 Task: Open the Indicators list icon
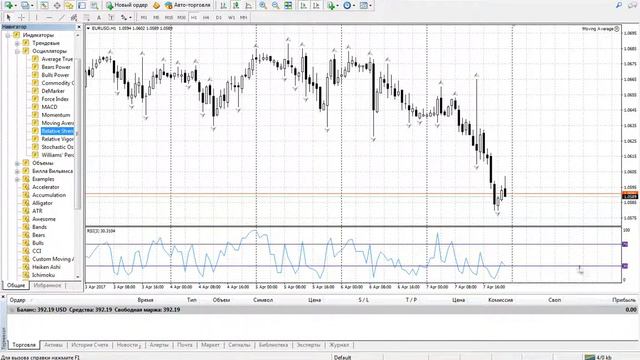point(331,5)
